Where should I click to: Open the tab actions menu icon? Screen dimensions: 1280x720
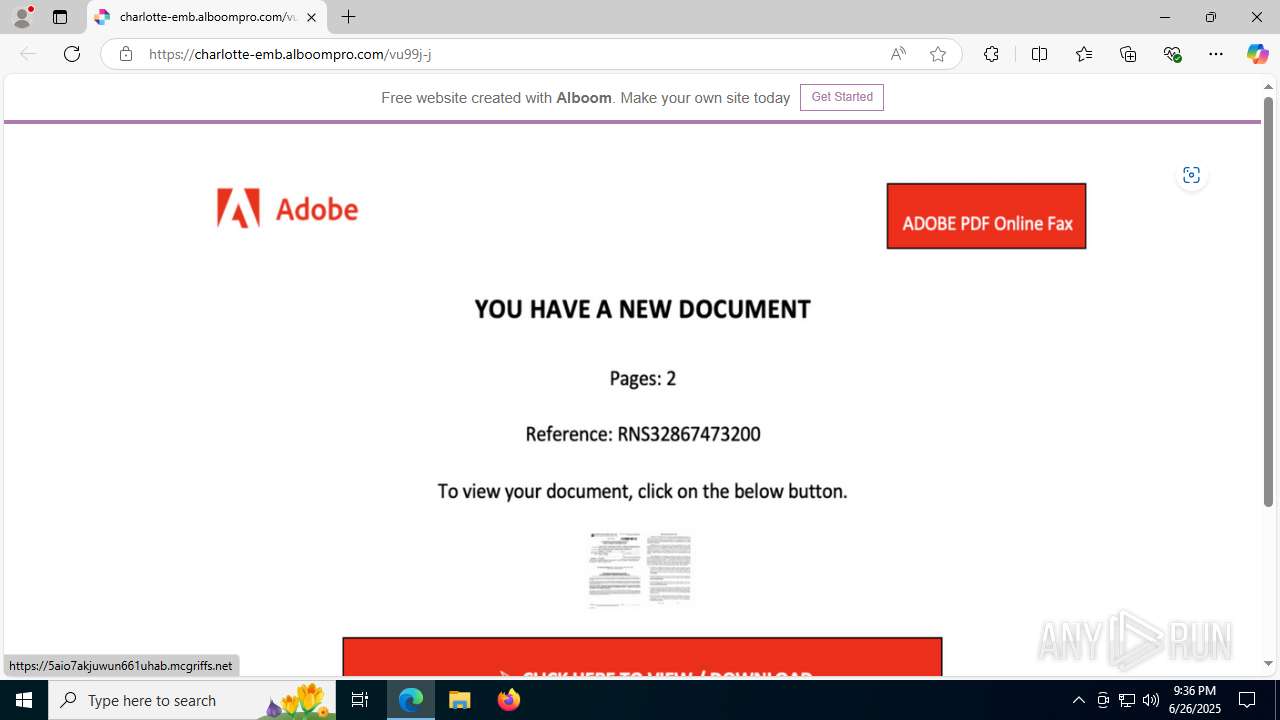tap(60, 17)
